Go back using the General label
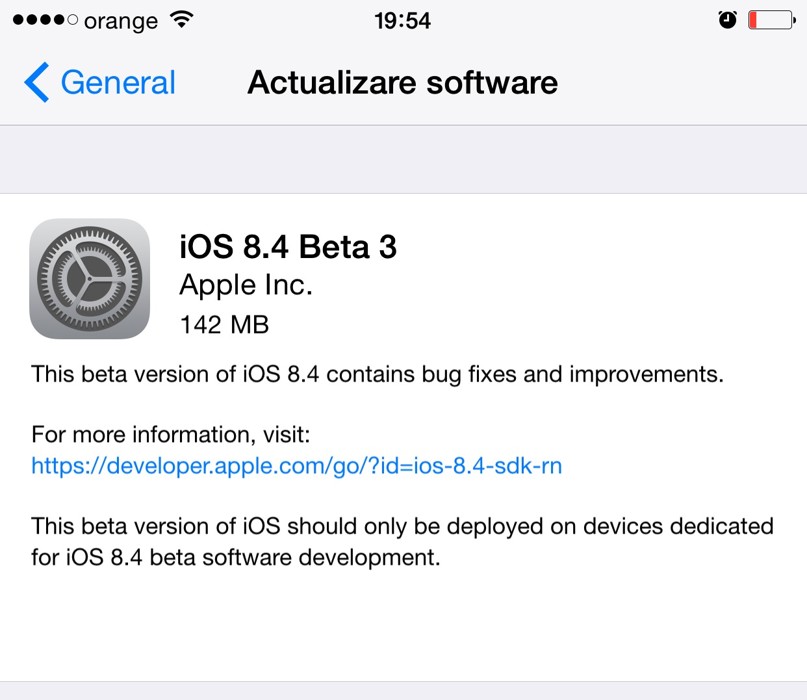The width and height of the screenshot is (807, 700). [x=117, y=82]
